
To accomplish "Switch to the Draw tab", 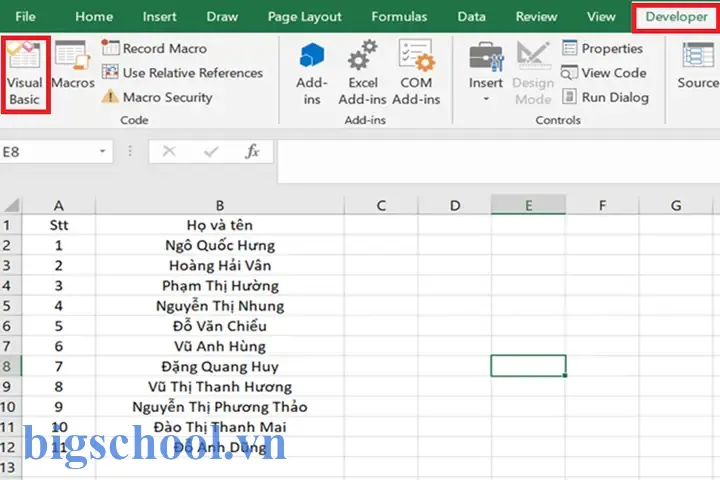I will [222, 17].
